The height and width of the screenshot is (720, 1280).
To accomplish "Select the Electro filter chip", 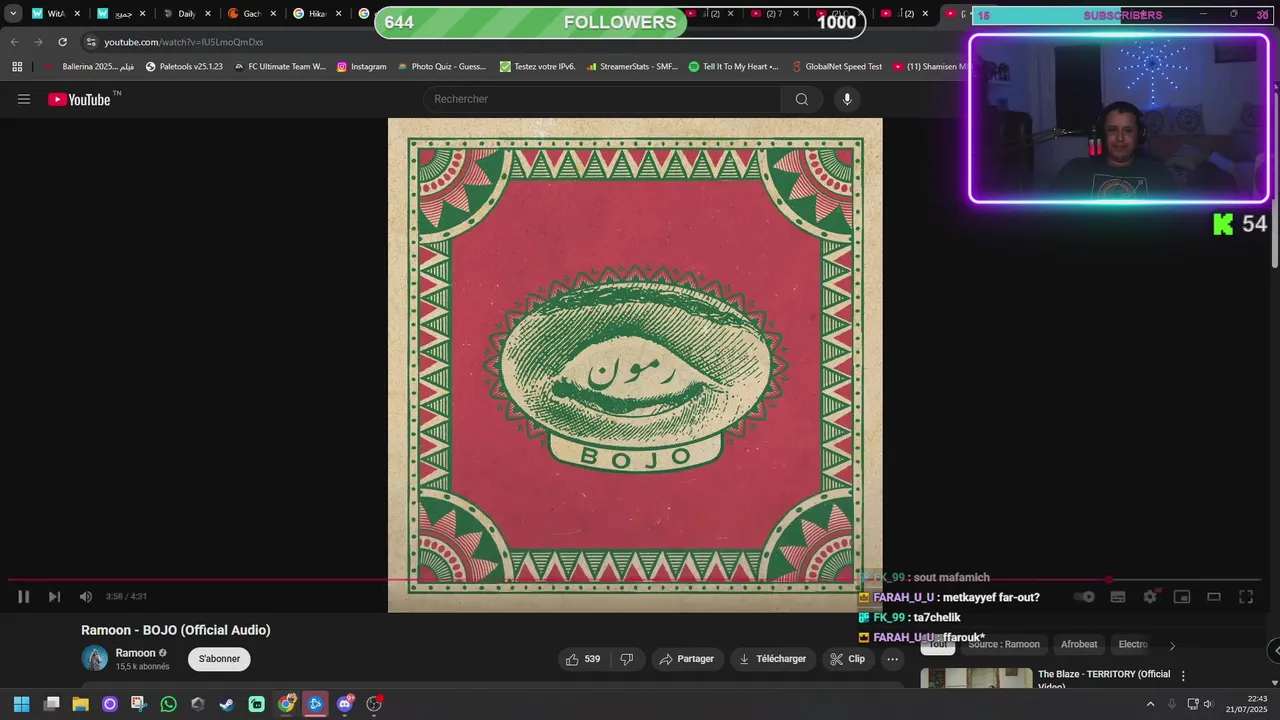I will [1133, 645].
